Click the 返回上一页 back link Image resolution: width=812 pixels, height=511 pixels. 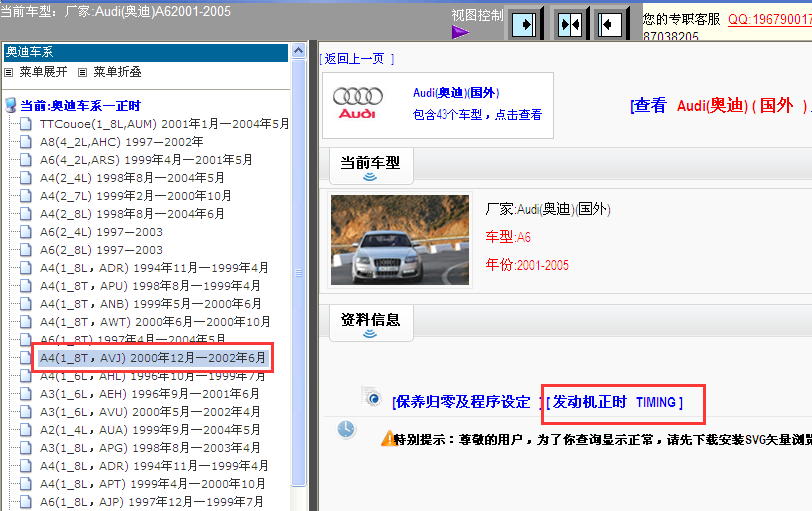point(357,59)
